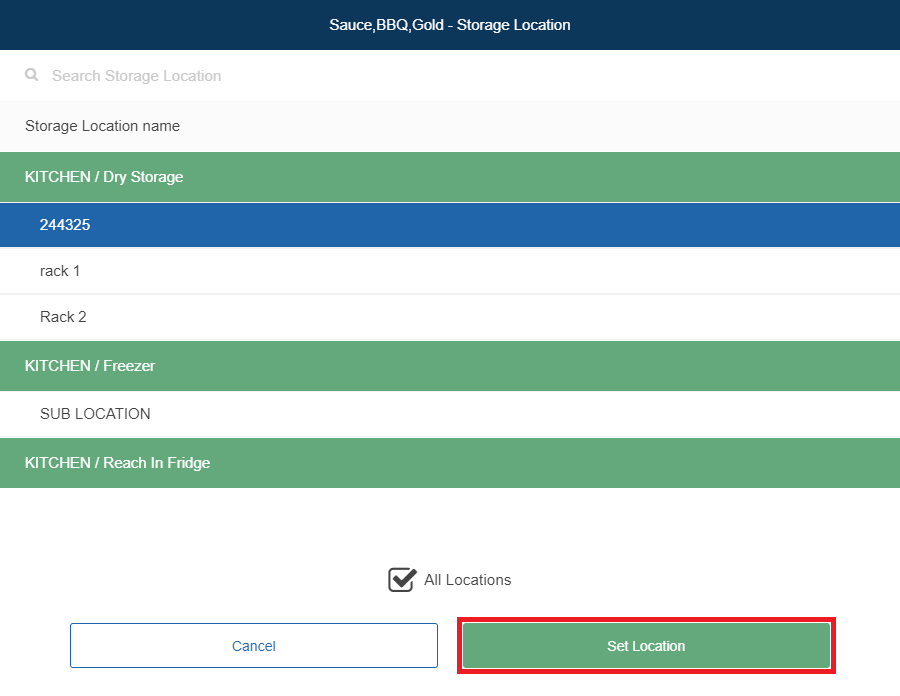Click the Storage Location name column header
The width and height of the screenshot is (900, 696).
point(102,126)
